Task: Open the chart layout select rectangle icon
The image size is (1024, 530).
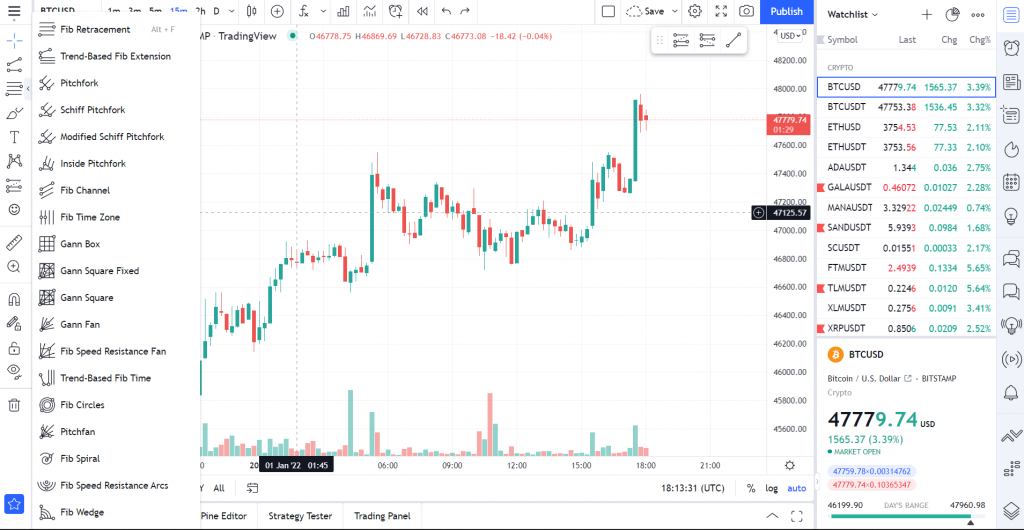Action: (608, 11)
